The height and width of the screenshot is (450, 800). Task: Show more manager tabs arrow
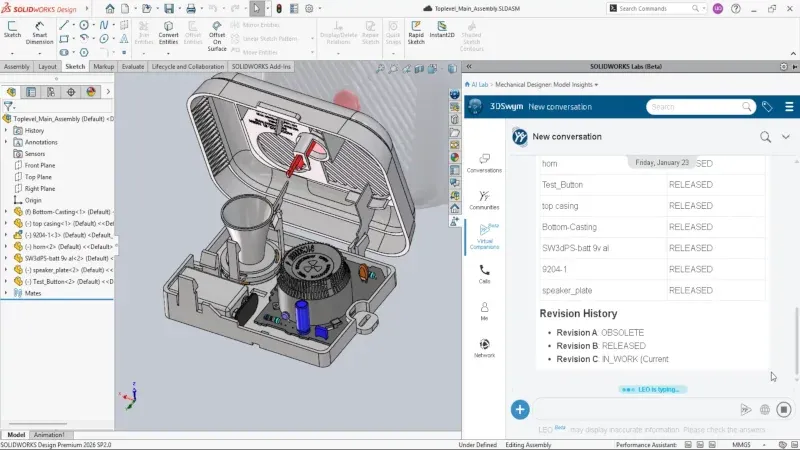pyautogui.click(x=108, y=92)
